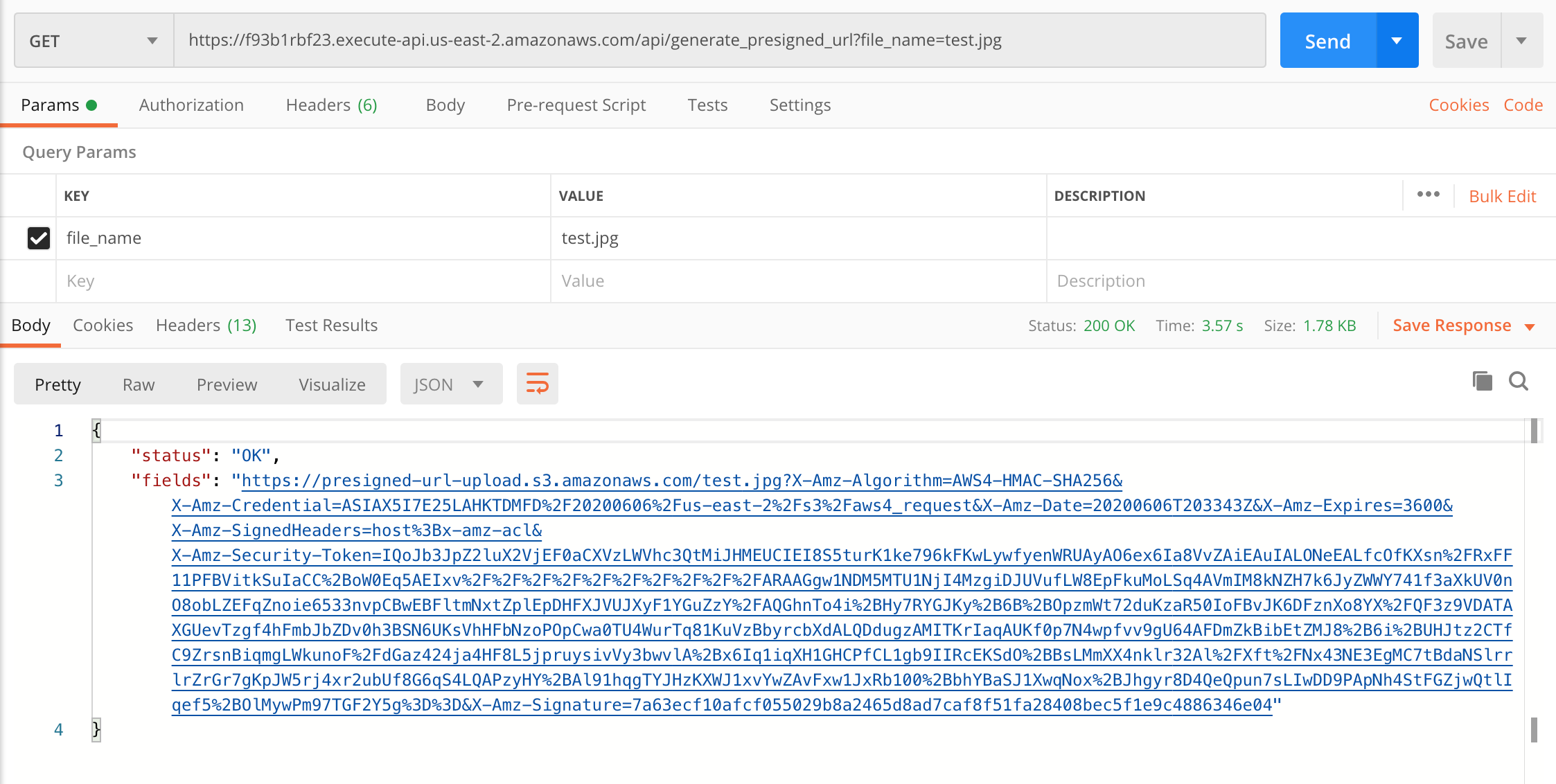Click the Code link
The width and height of the screenshot is (1556, 784).
coord(1523,105)
